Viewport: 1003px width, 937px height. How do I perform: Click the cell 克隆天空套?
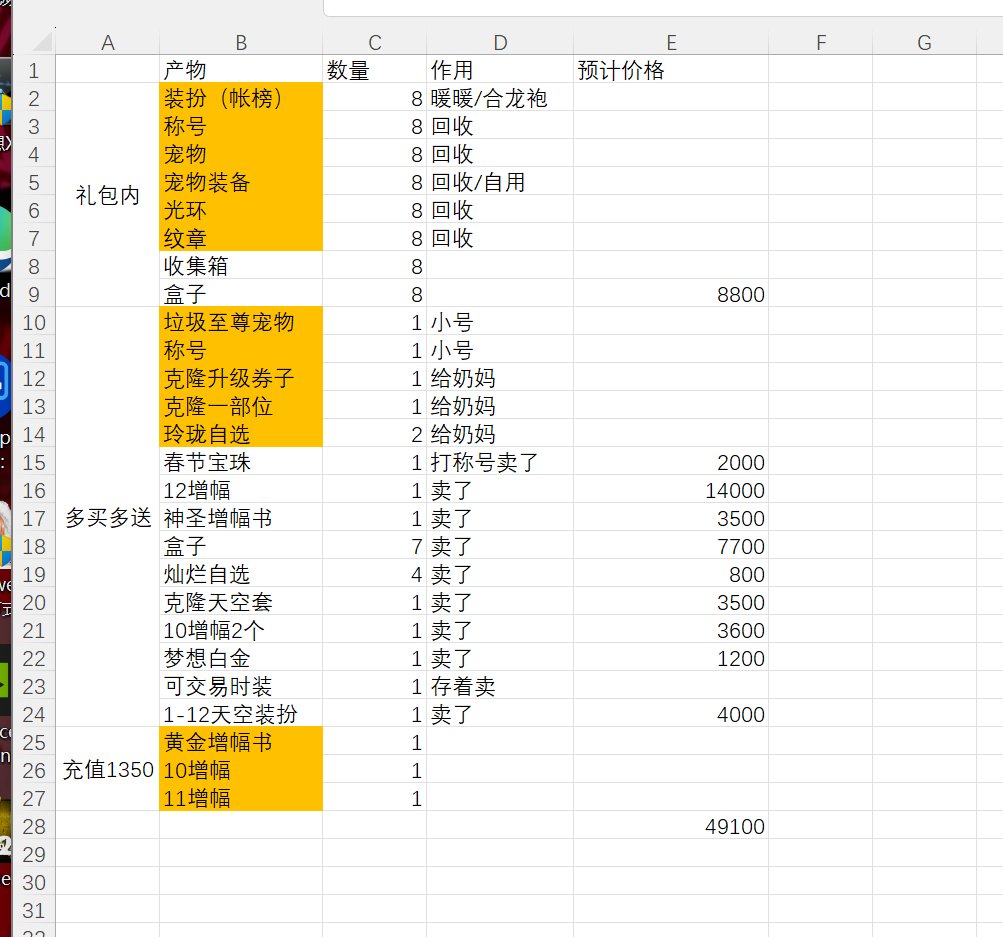pos(241,602)
